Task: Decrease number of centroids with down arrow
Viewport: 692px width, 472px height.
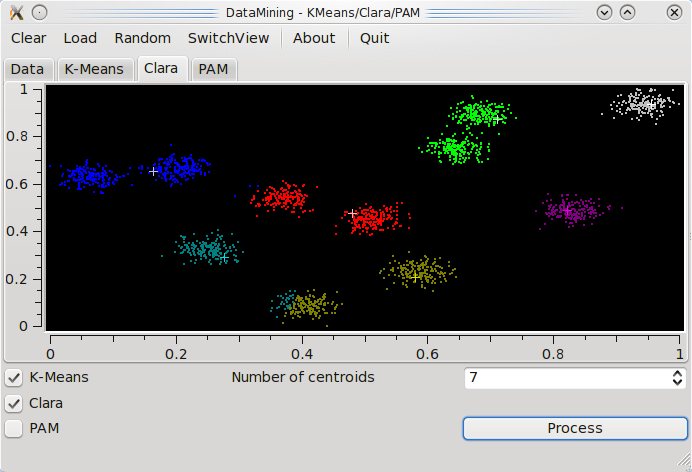Action: [677, 382]
